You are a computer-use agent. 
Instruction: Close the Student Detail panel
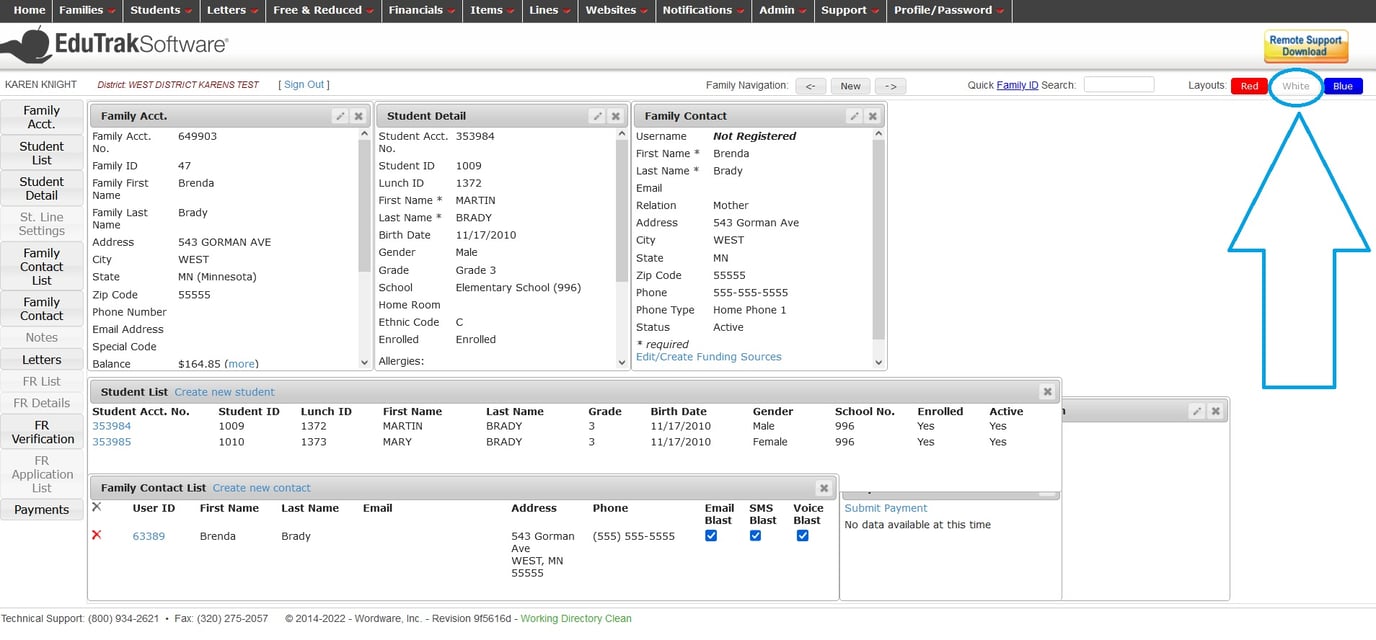tap(616, 116)
